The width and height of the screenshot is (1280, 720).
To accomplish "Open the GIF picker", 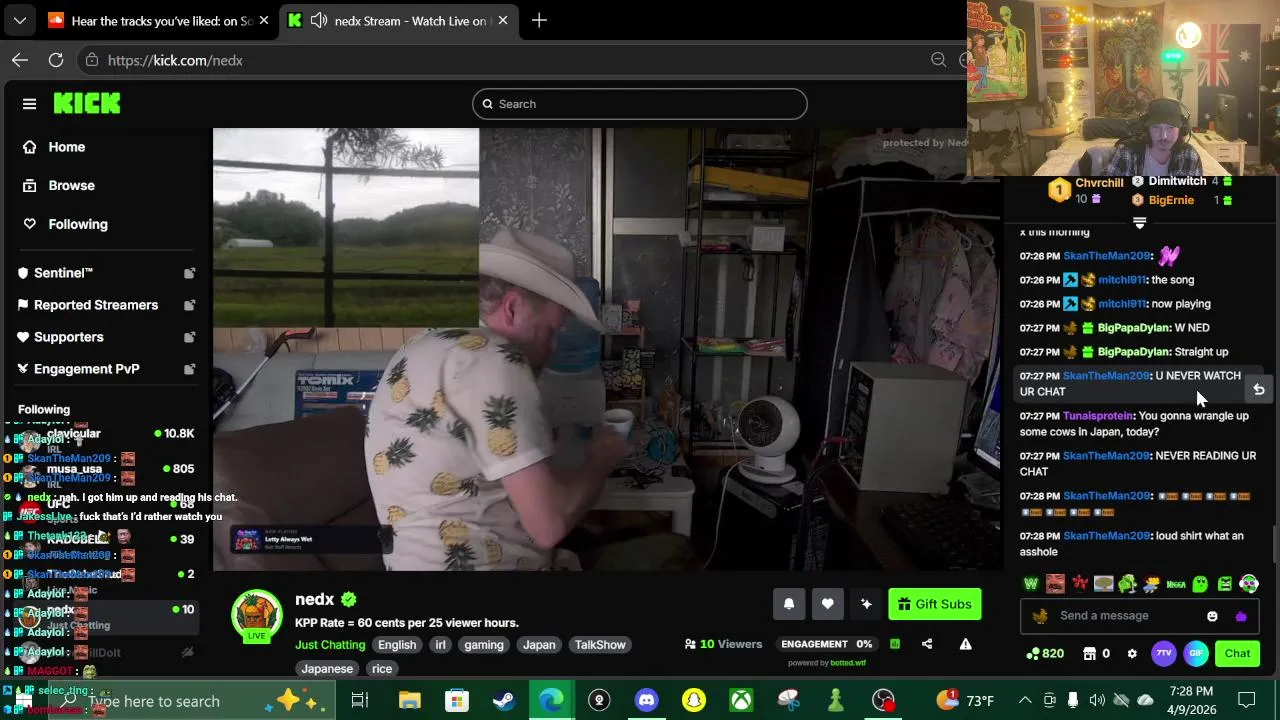I will [x=1196, y=654].
